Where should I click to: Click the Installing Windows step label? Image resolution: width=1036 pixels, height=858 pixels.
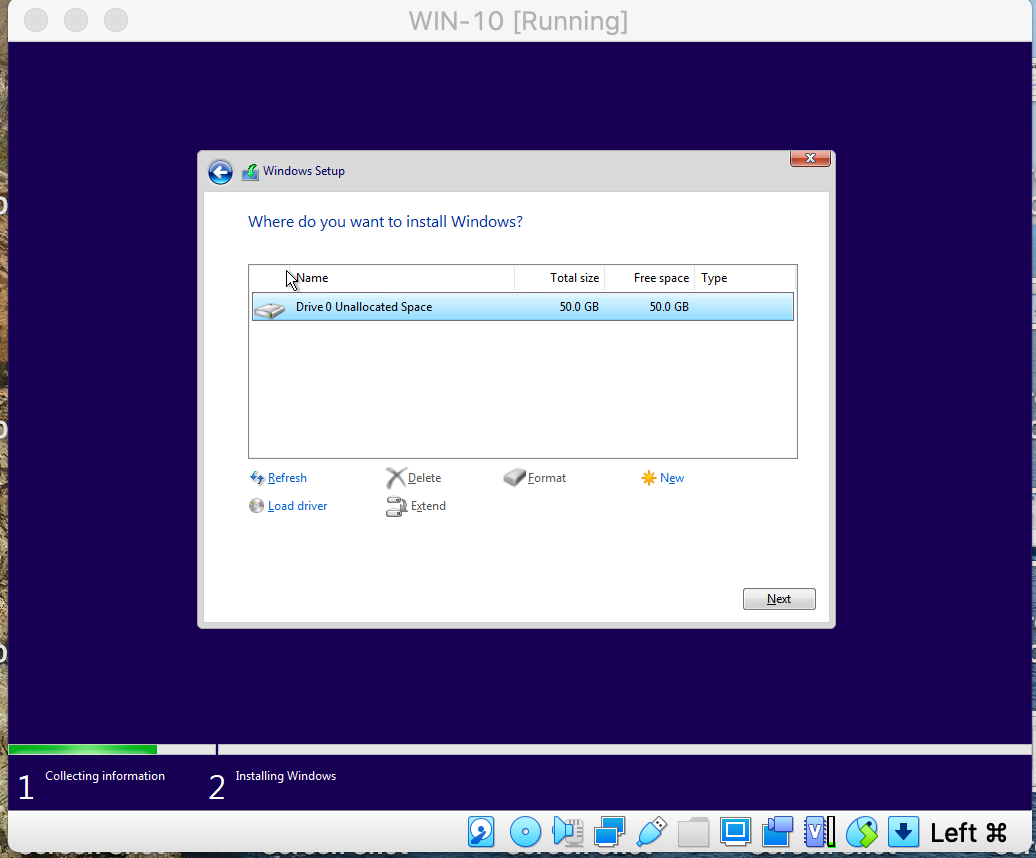tap(285, 776)
